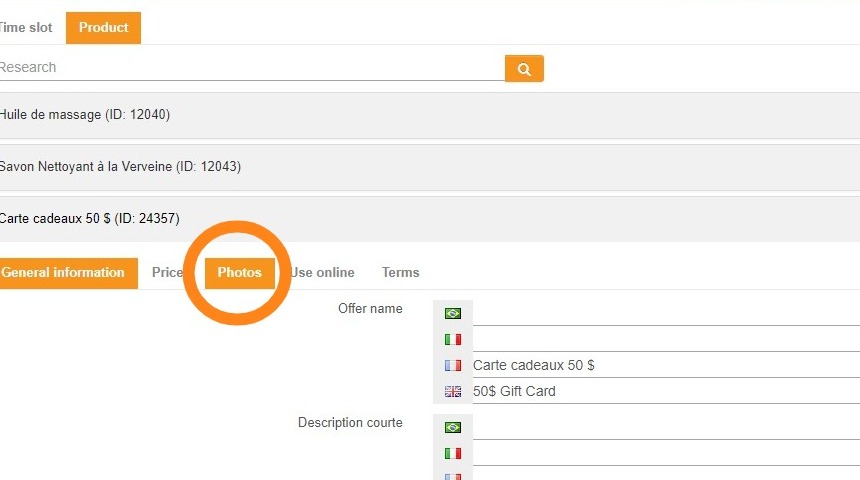Open the Terms tab
860x480 pixels.
(400, 273)
